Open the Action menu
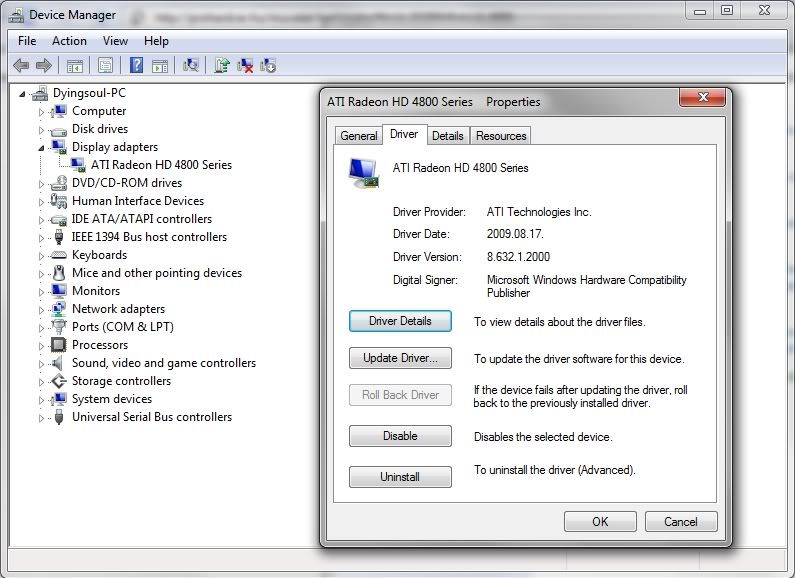The width and height of the screenshot is (795, 578). pos(69,41)
